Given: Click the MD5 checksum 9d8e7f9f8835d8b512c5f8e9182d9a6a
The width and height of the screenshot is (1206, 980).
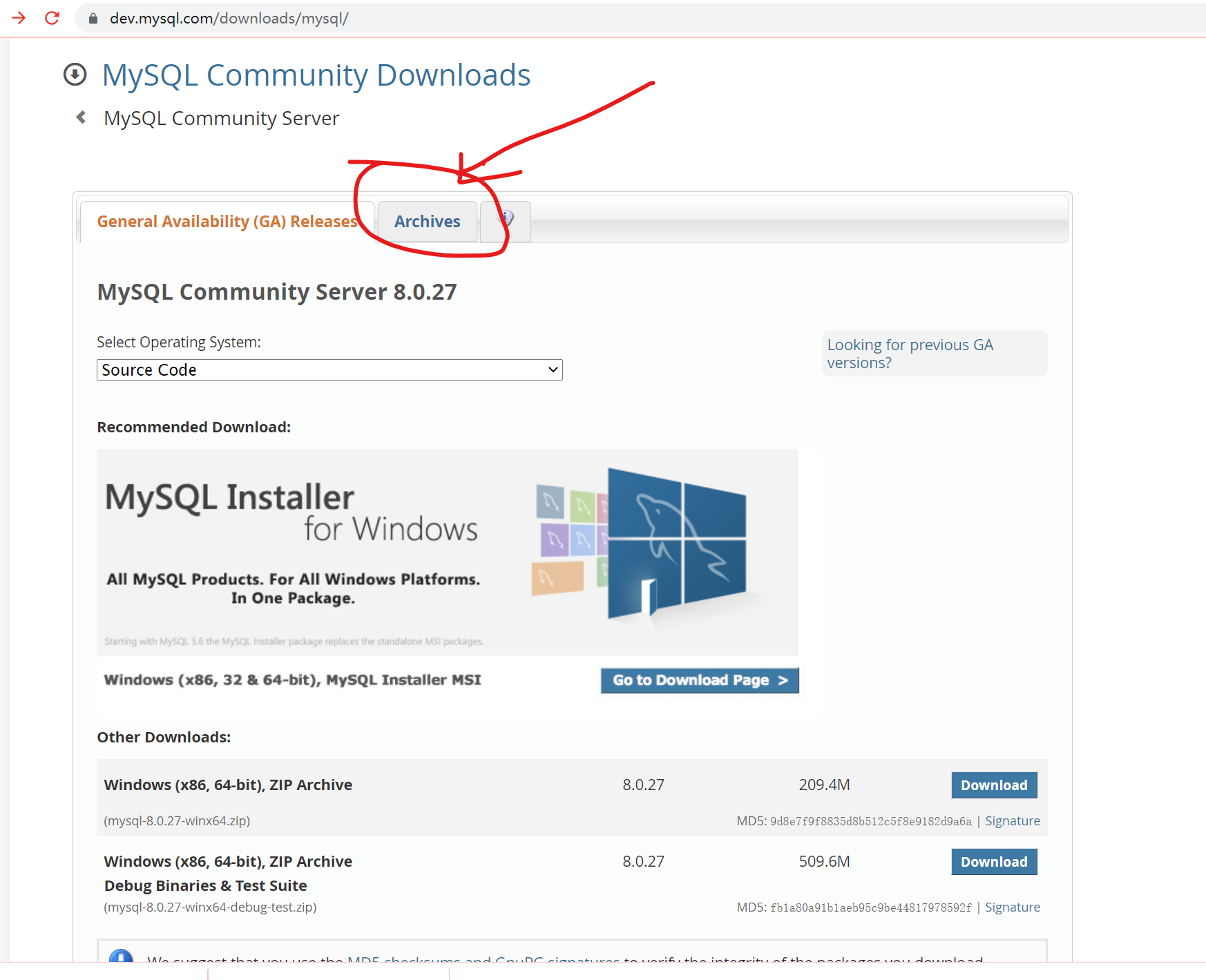Looking at the screenshot, I should (x=870, y=821).
